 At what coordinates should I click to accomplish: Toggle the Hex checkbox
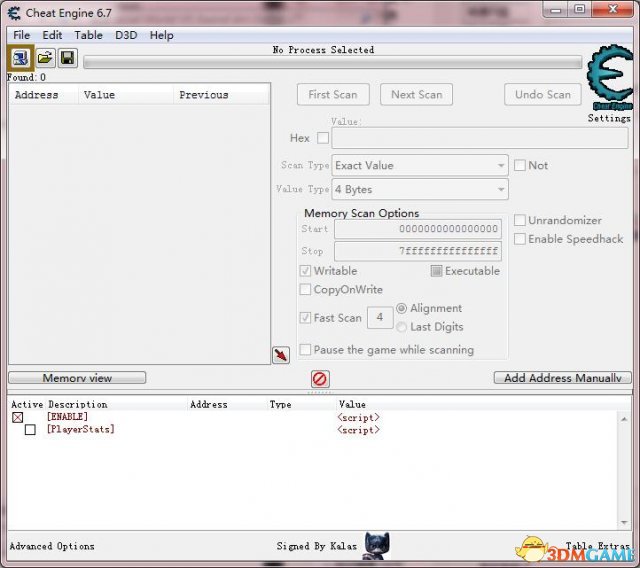click(x=323, y=138)
